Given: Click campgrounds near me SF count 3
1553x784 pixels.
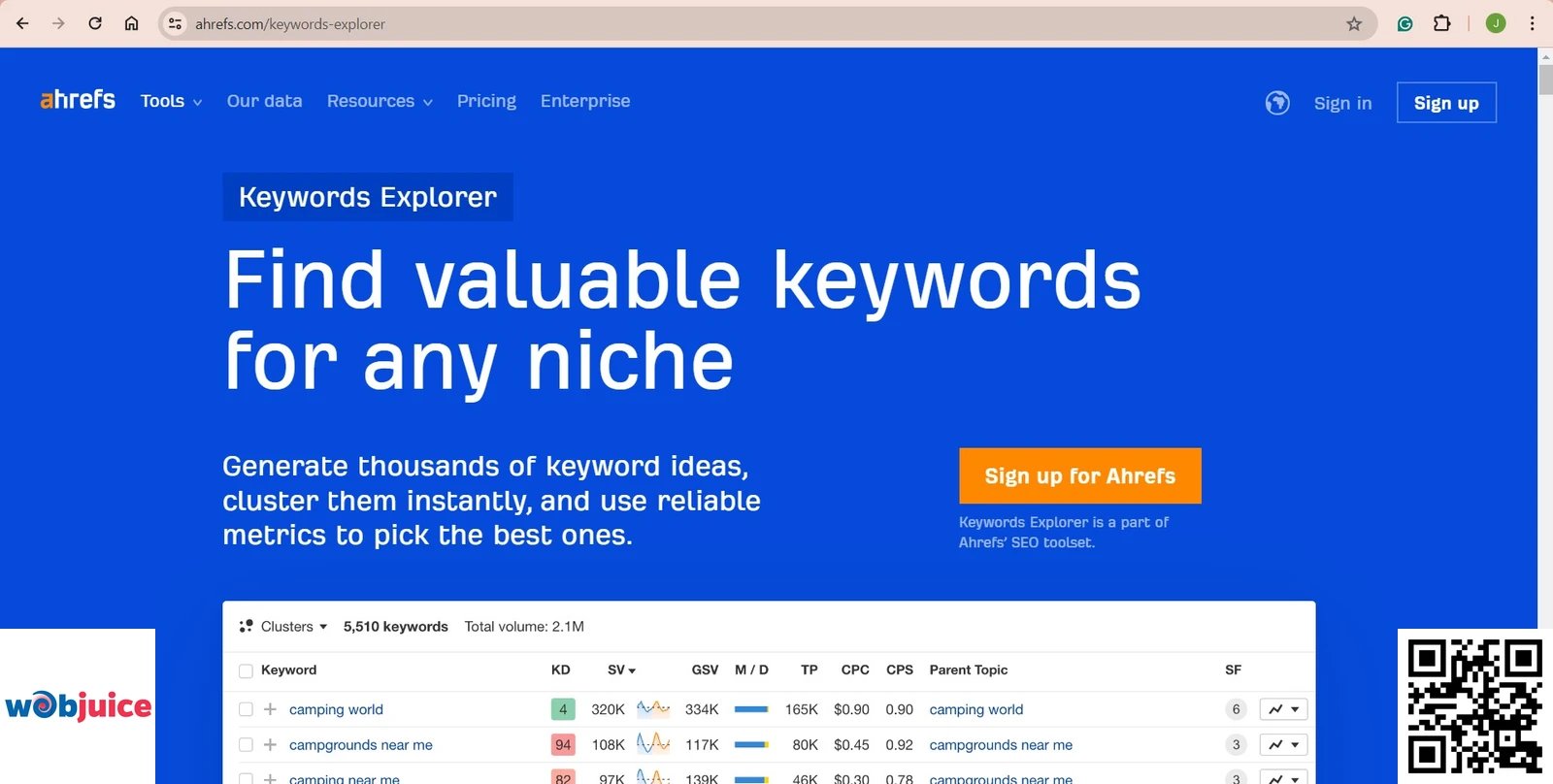Looking at the screenshot, I should [x=1236, y=745].
